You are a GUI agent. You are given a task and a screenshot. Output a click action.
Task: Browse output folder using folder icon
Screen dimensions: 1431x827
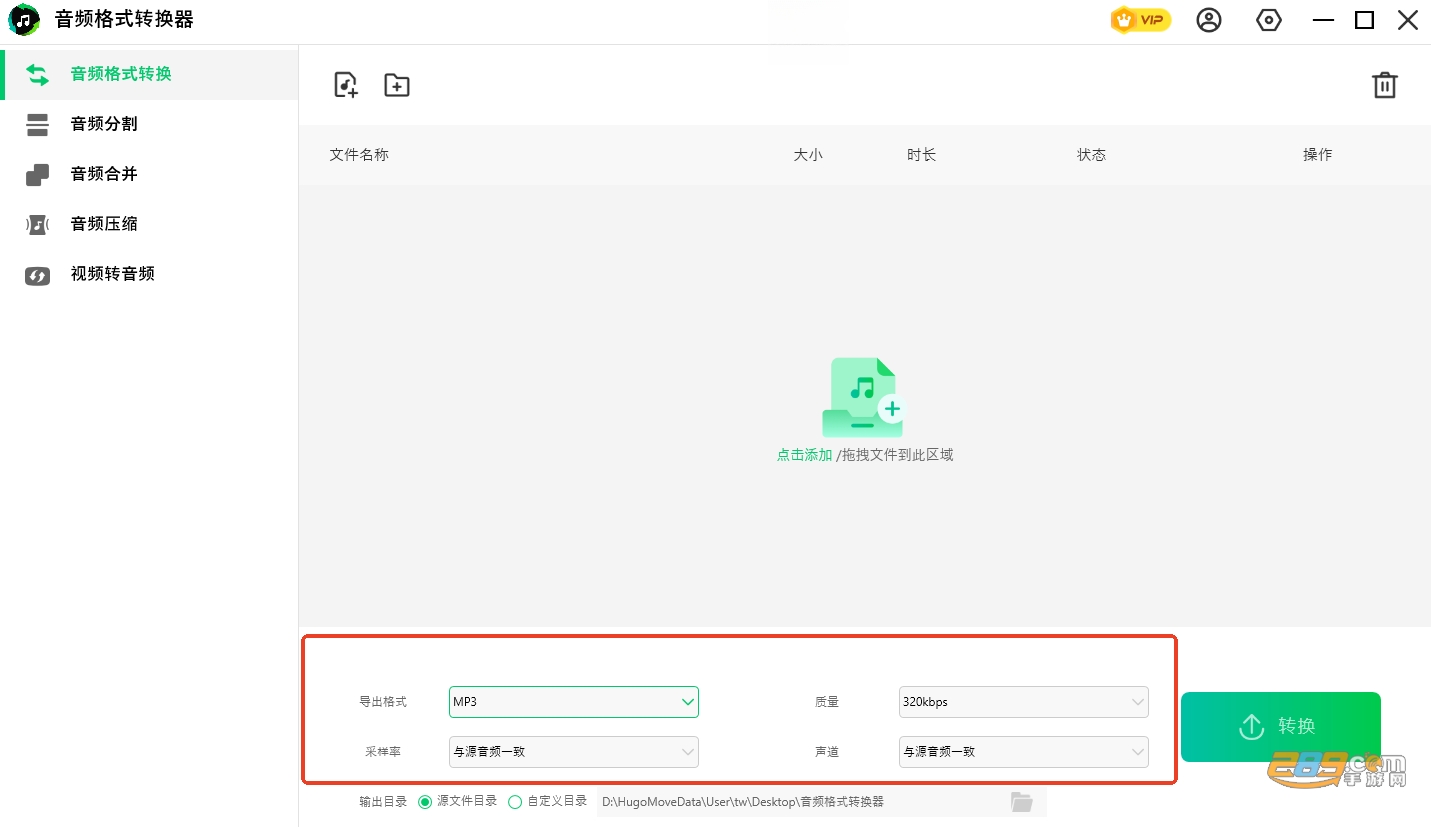coord(1021,801)
